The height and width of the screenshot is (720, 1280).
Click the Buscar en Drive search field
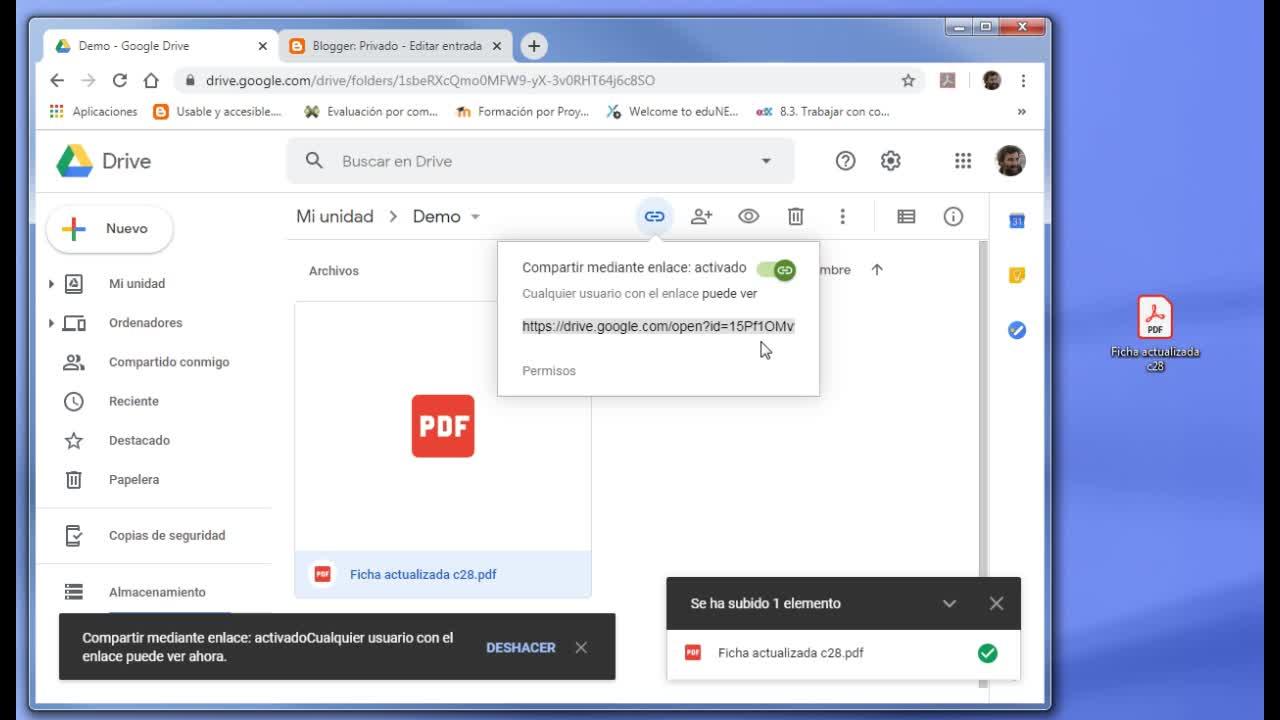(x=540, y=161)
